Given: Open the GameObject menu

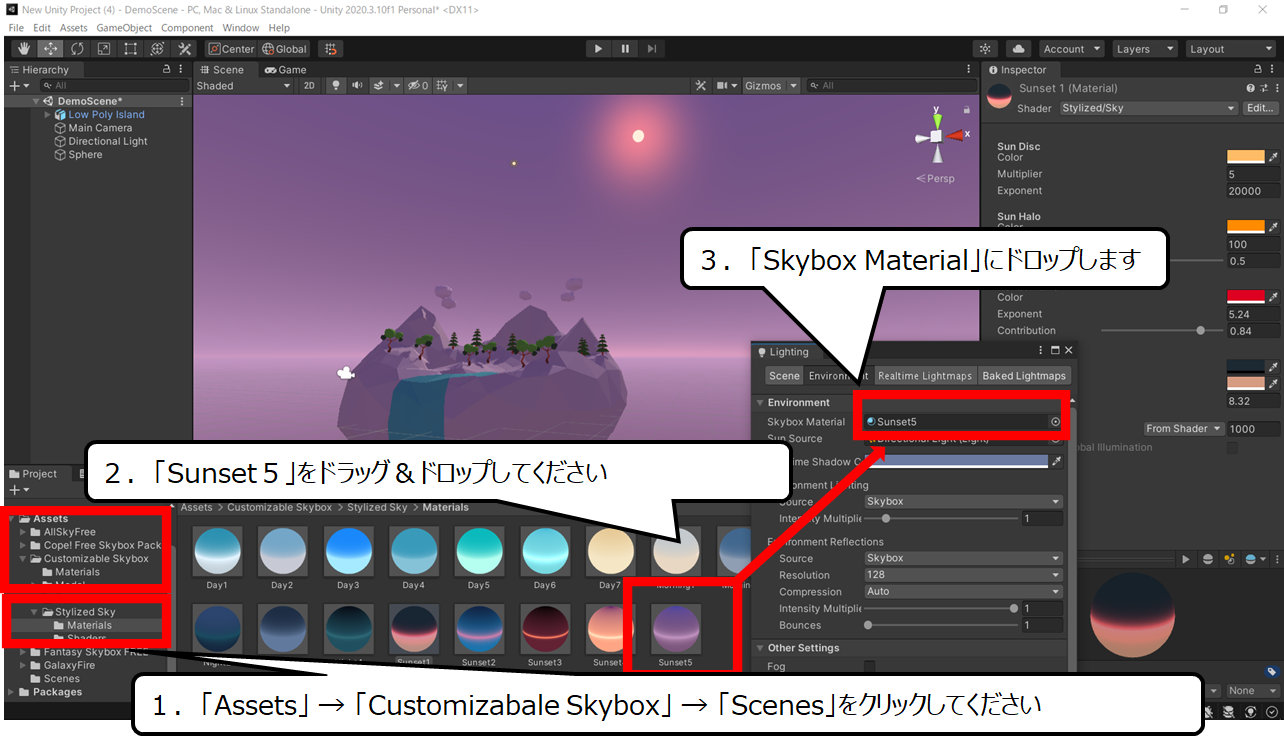Looking at the screenshot, I should click(x=124, y=28).
